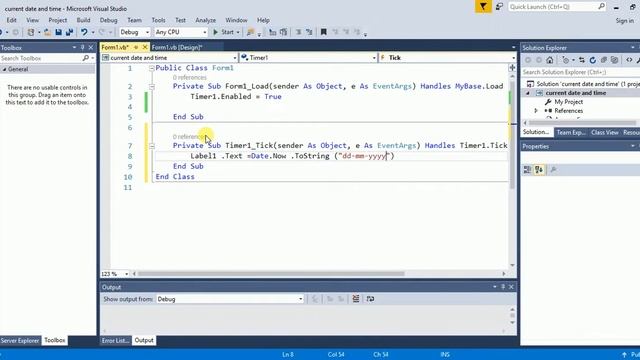Switch to the Class View tab

[604, 132]
